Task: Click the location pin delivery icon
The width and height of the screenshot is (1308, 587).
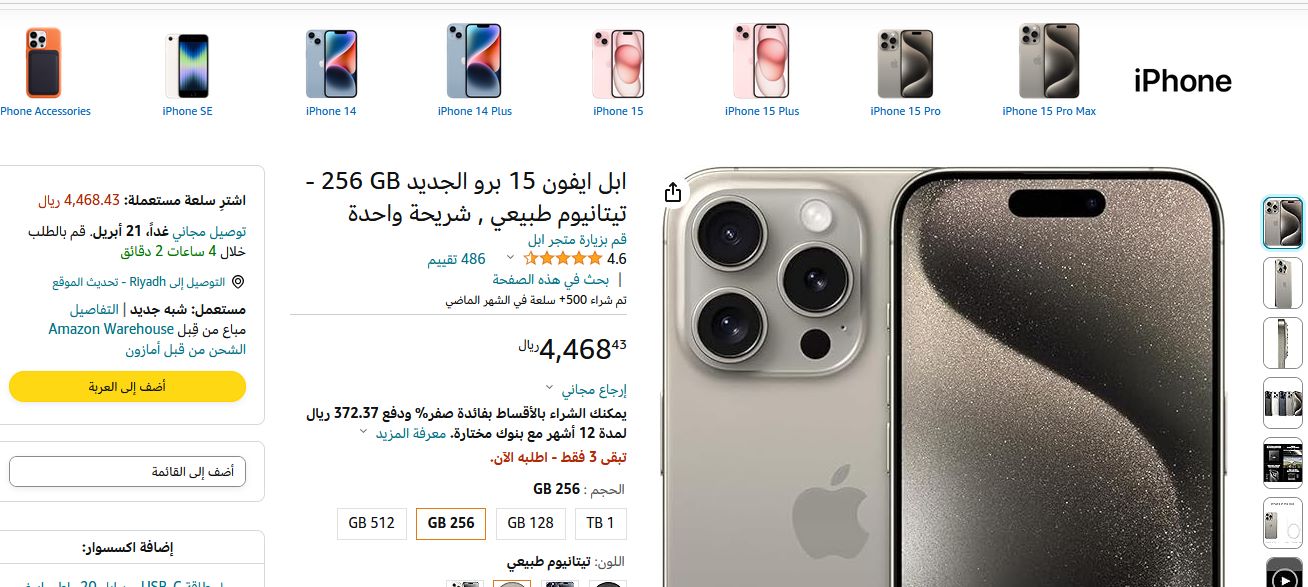Action: [237, 283]
